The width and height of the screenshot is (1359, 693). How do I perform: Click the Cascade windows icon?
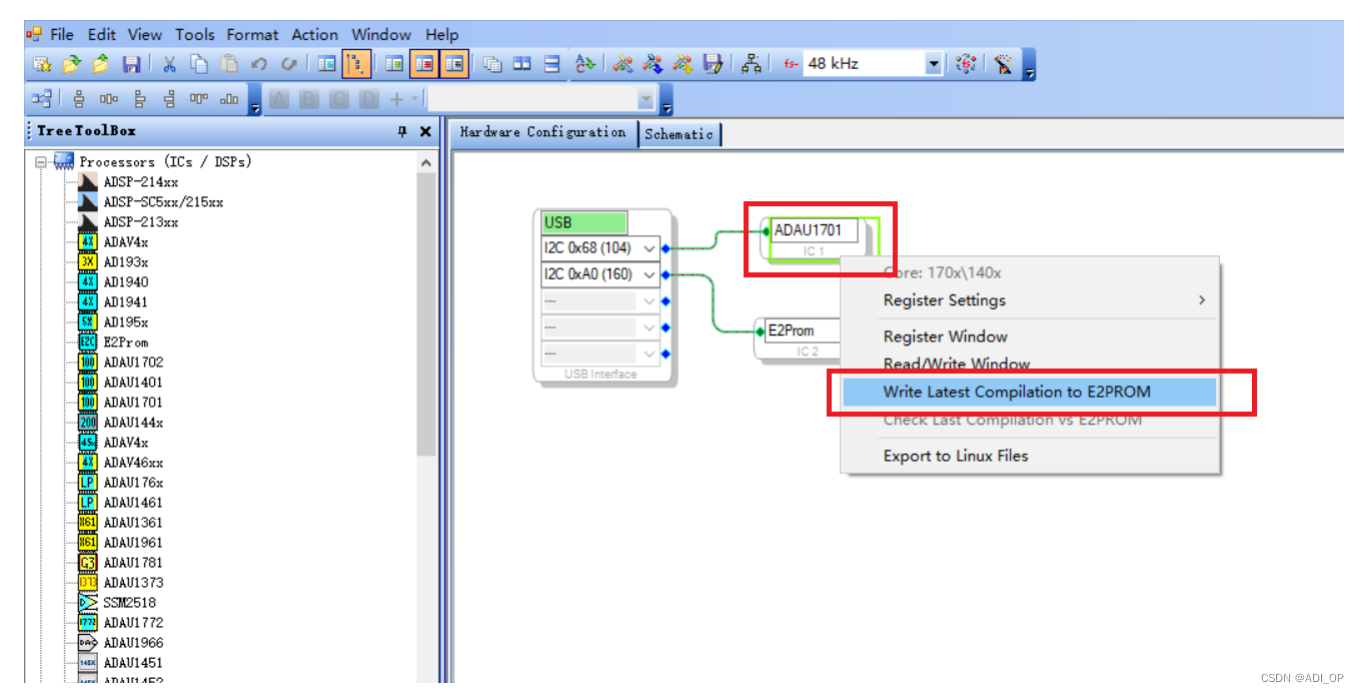pos(492,64)
